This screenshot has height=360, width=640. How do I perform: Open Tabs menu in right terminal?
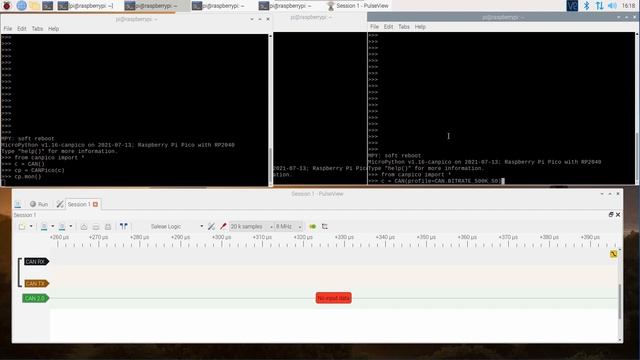point(404,27)
